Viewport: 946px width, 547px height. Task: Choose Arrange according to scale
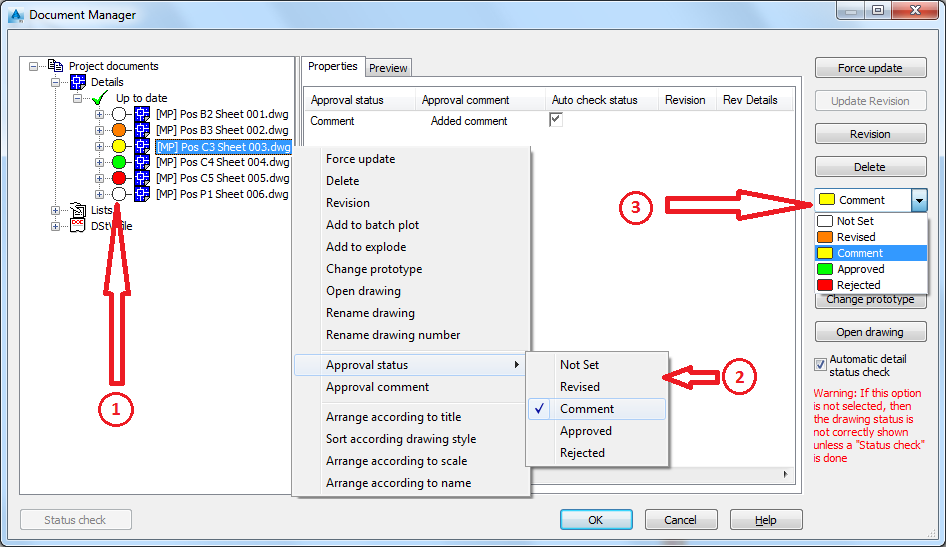pos(396,461)
